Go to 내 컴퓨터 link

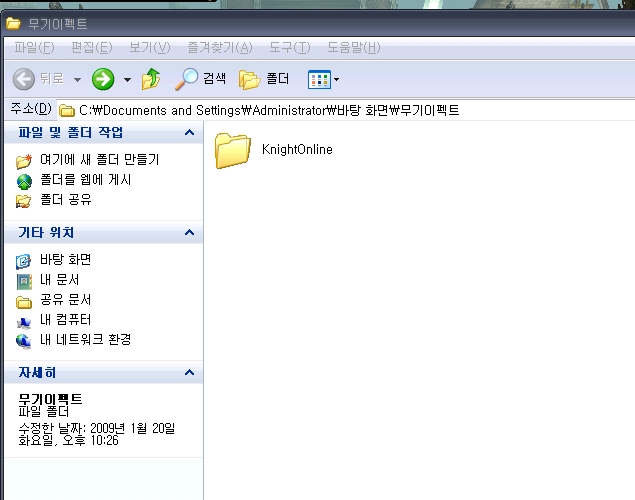pos(65,319)
